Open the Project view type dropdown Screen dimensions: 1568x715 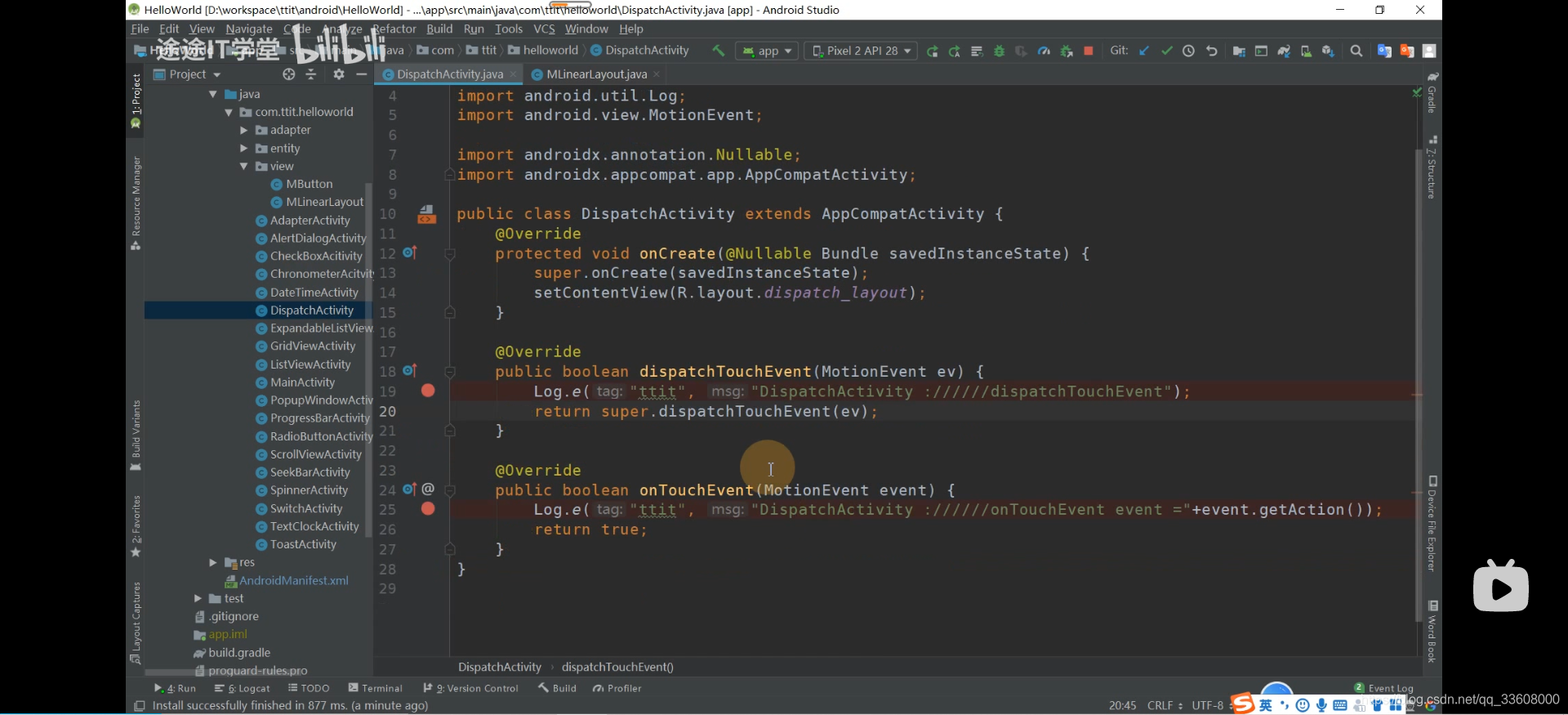[x=187, y=74]
